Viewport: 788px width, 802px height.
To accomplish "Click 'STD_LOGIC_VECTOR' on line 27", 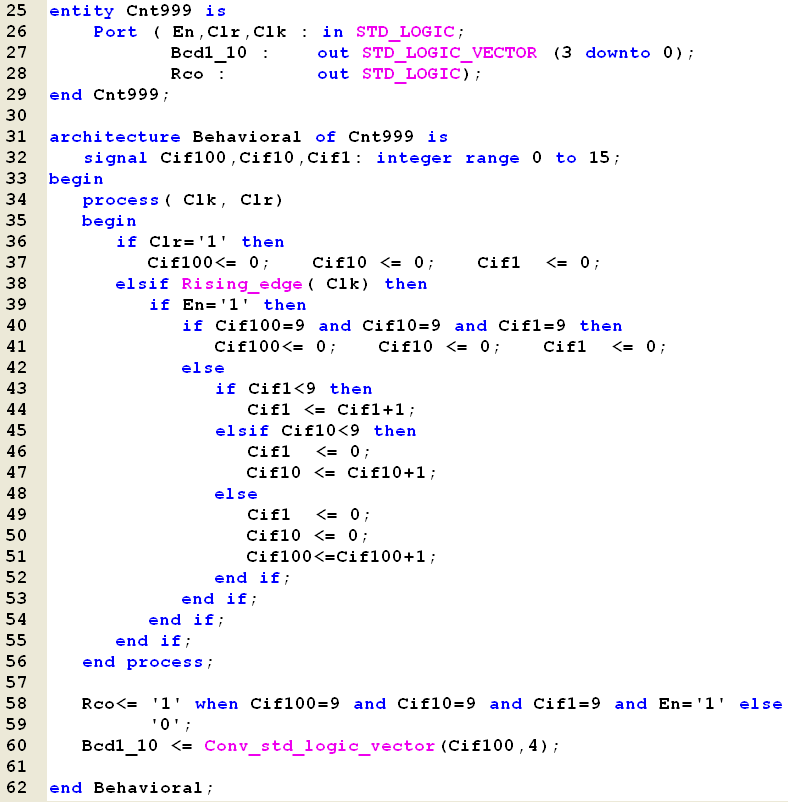I will pyautogui.click(x=449, y=53).
